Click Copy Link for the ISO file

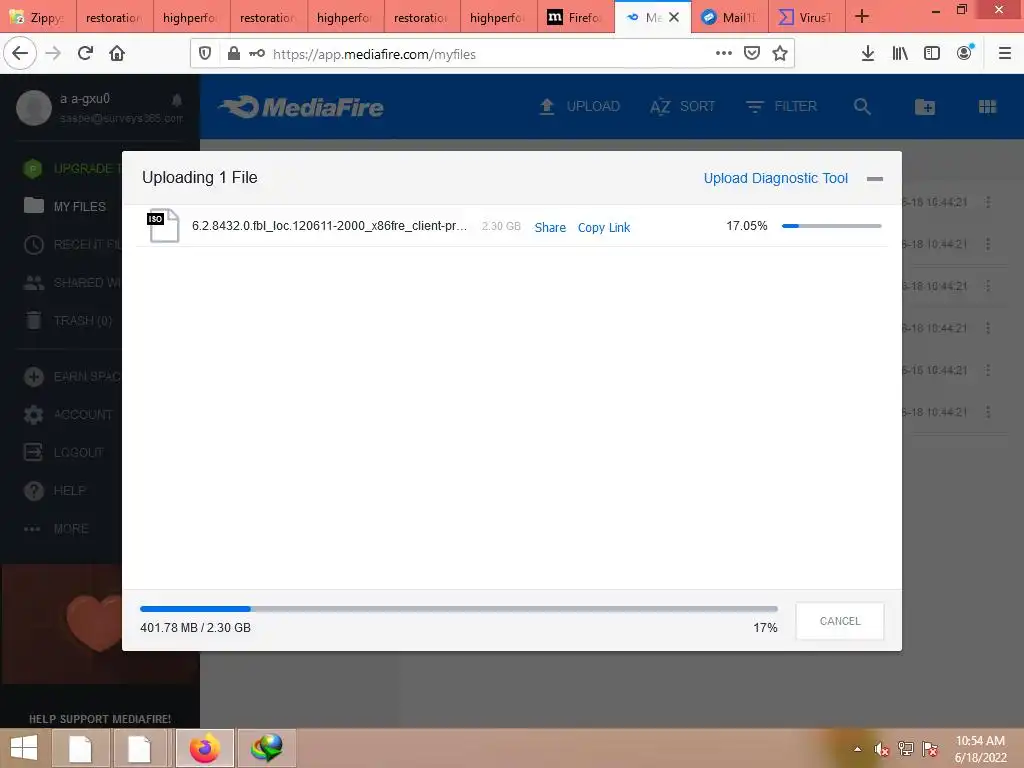tap(603, 227)
